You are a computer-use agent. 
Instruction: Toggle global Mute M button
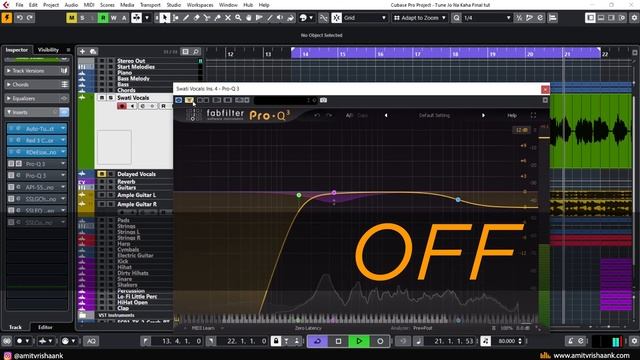[x=71, y=18]
